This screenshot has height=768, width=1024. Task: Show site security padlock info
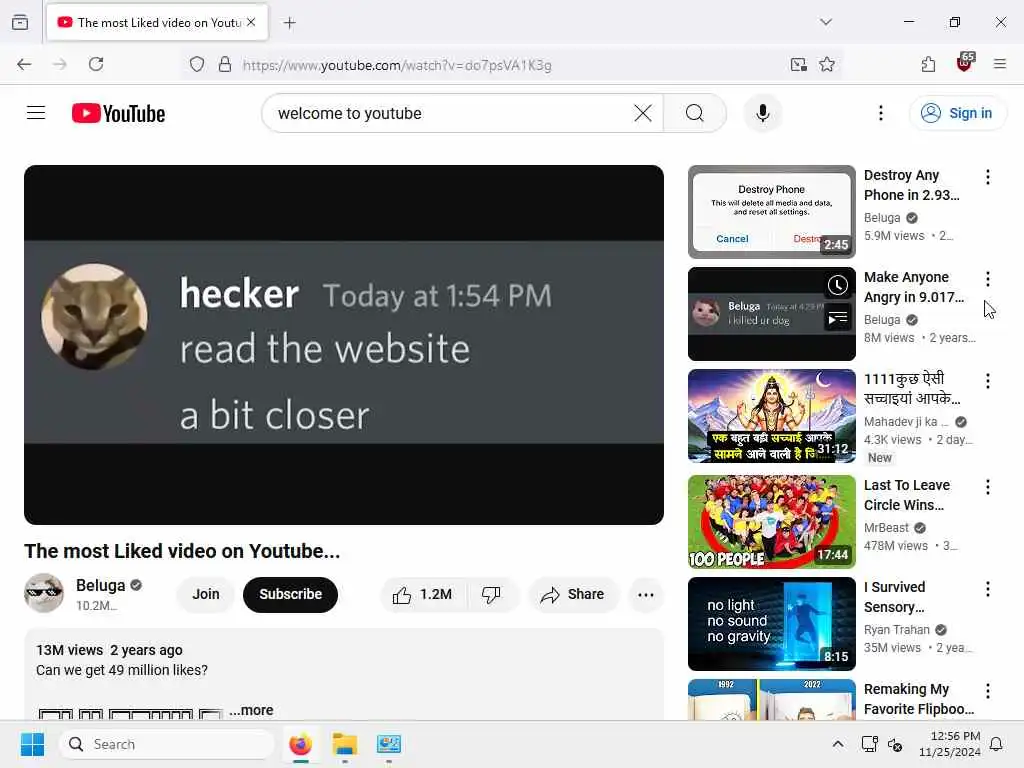coord(225,65)
